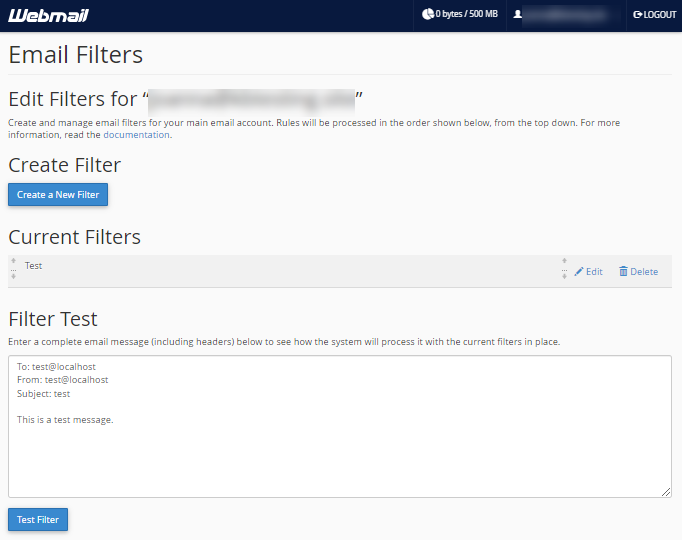Click inside the filter test message textarea
Screen dimensions: 682x540
(x=340, y=427)
